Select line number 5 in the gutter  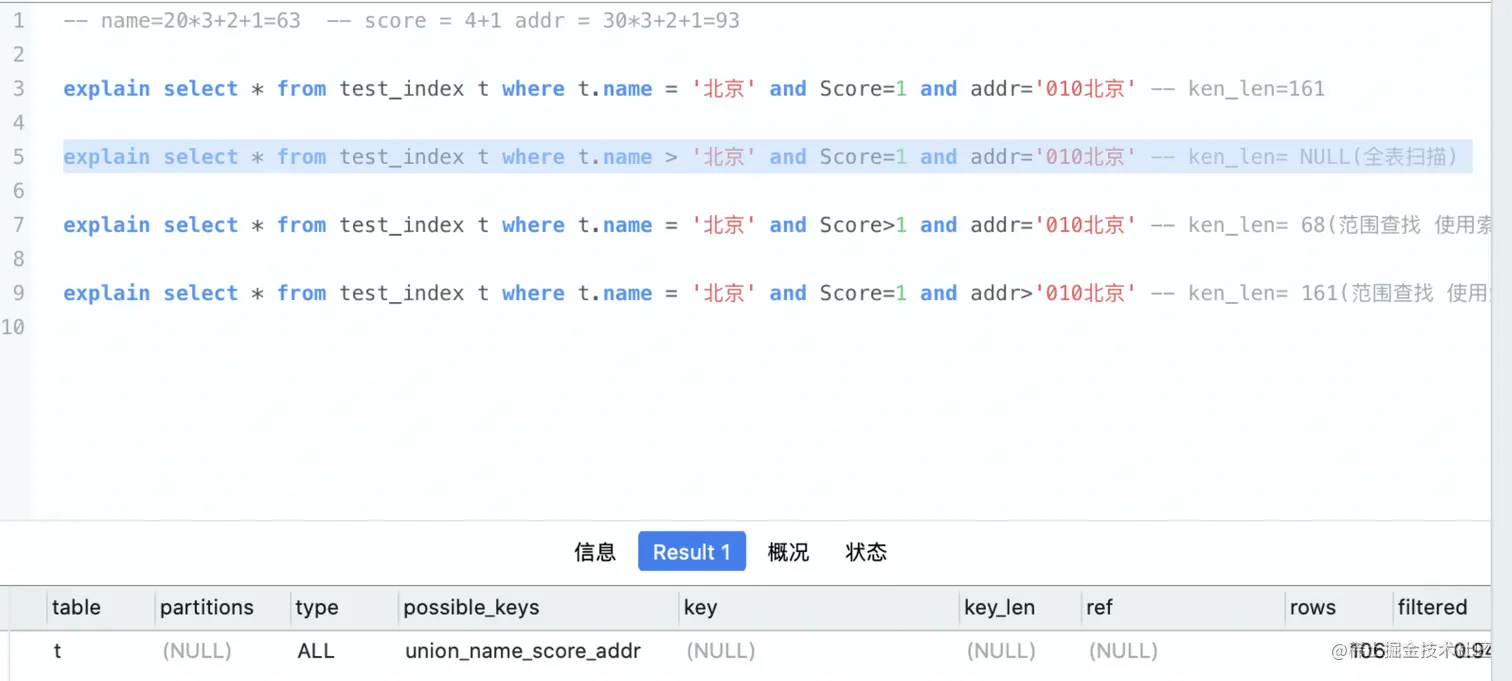pos(18,157)
